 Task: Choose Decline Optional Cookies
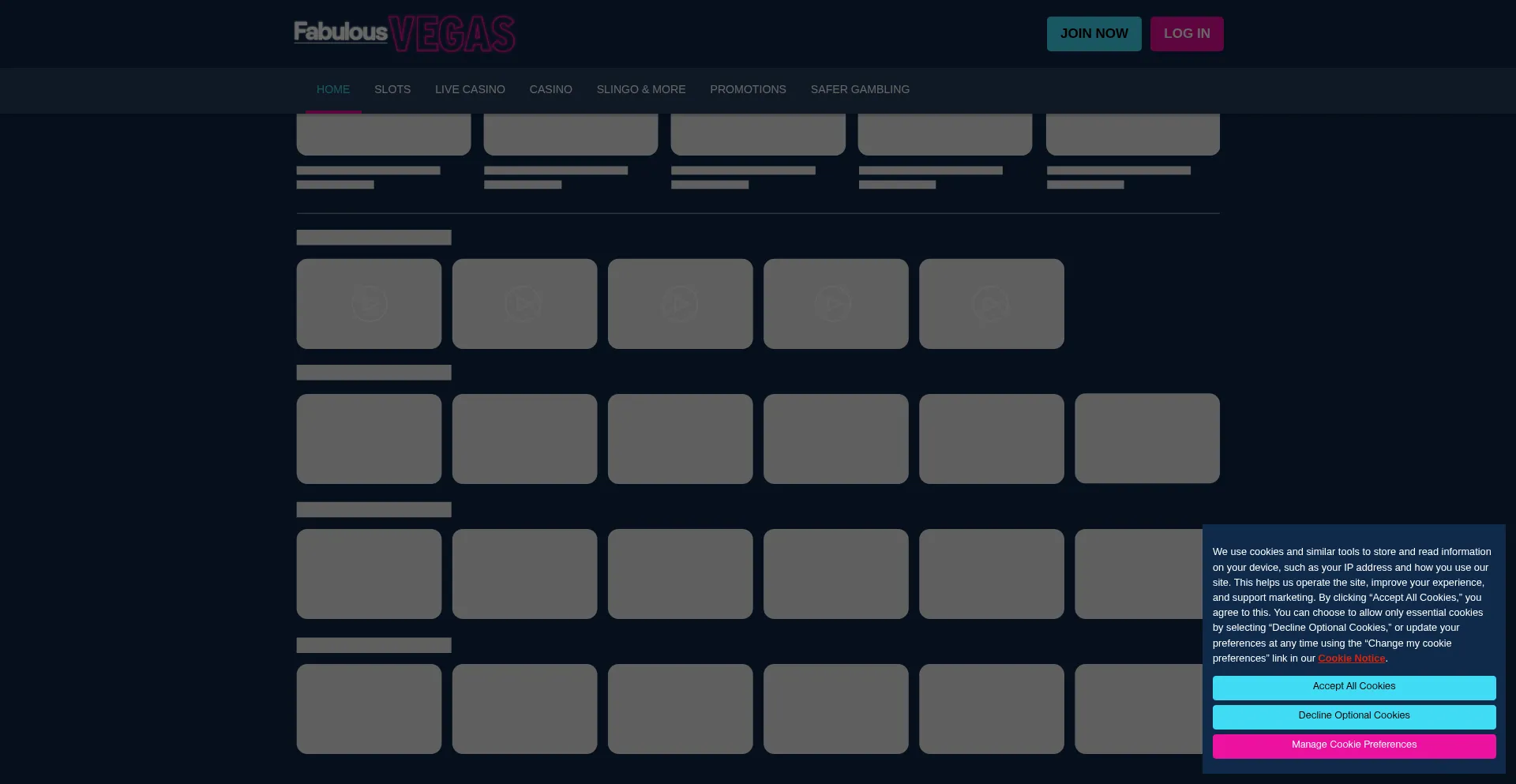1353,716
